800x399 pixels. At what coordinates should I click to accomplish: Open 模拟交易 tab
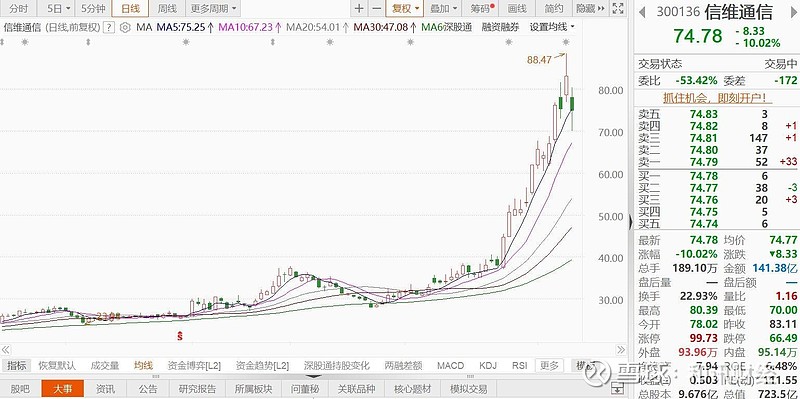coord(468,389)
